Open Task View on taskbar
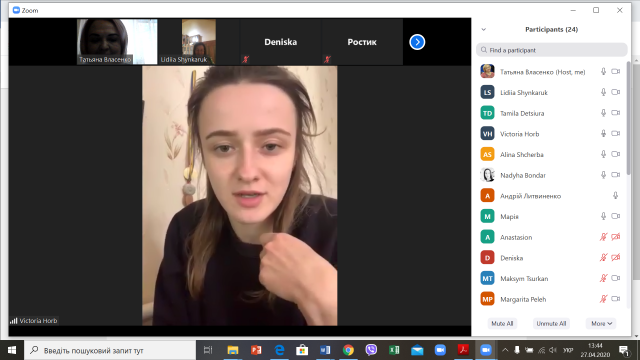 point(208,350)
